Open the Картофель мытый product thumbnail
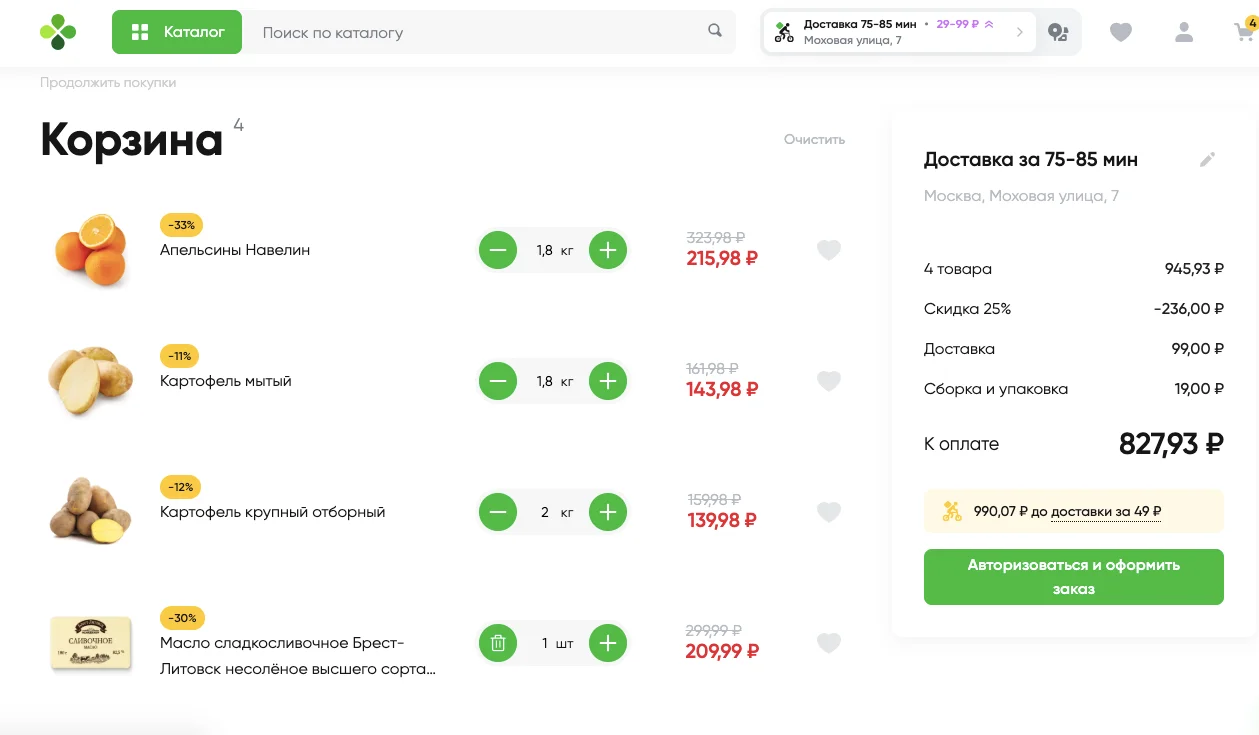This screenshot has height=735, width=1259. pos(90,380)
